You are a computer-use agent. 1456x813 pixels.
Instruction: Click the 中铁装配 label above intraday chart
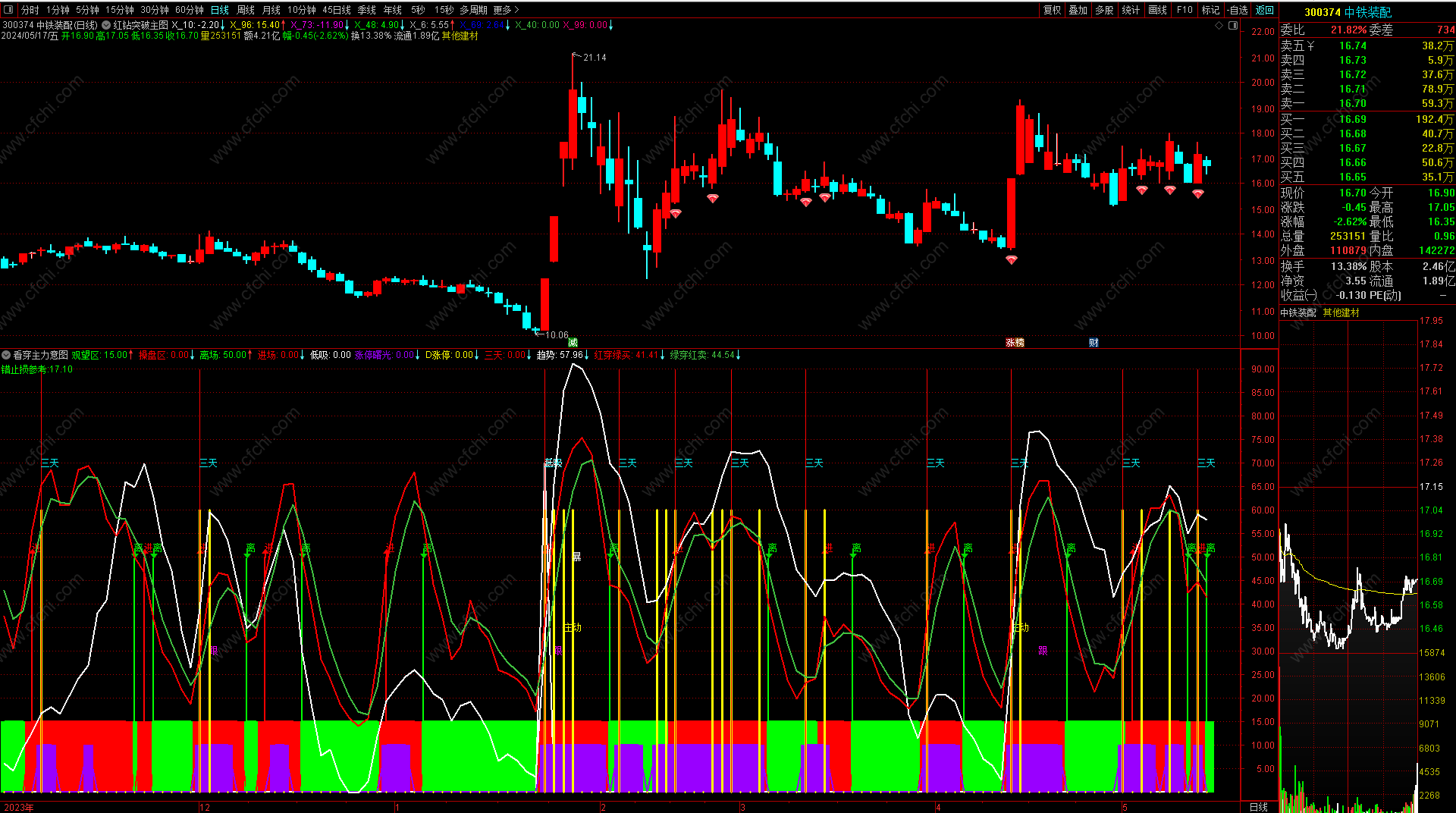[1299, 312]
